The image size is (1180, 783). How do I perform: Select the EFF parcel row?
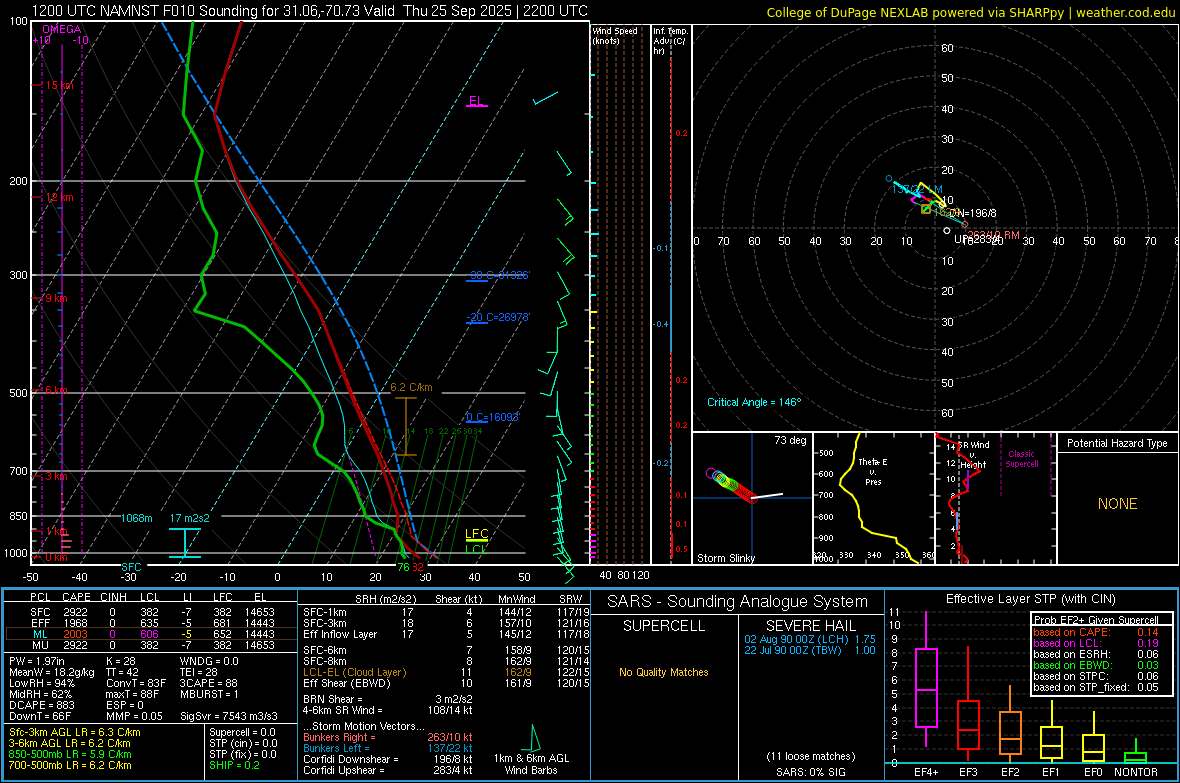coord(151,623)
